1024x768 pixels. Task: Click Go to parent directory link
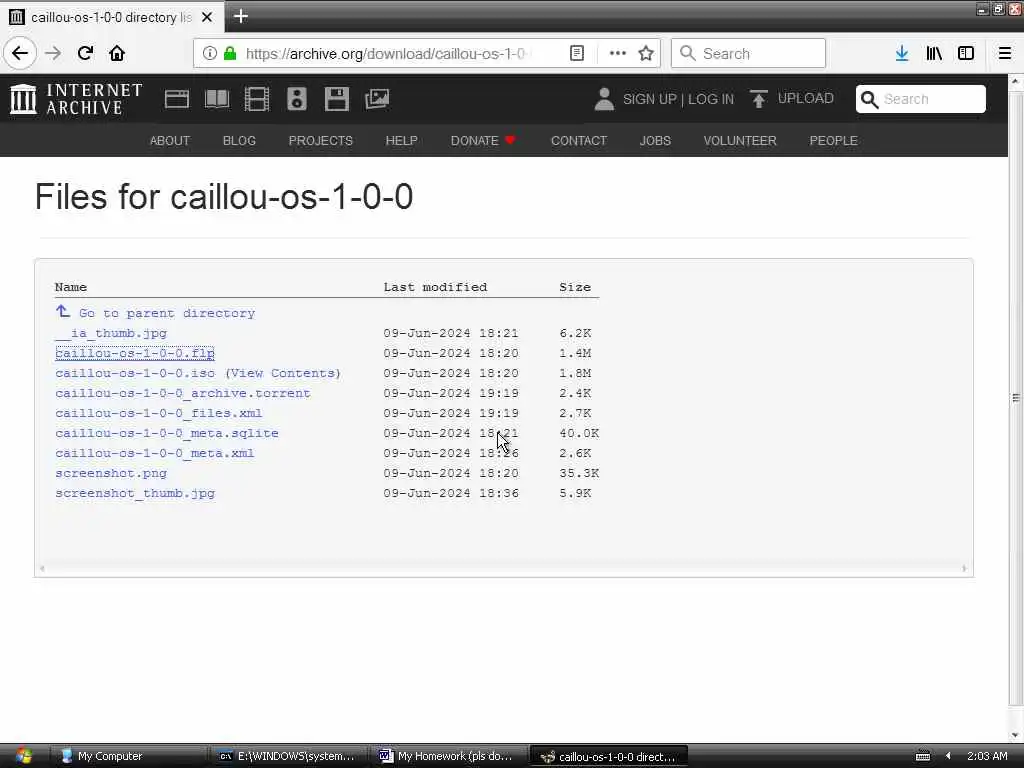[x=167, y=313]
